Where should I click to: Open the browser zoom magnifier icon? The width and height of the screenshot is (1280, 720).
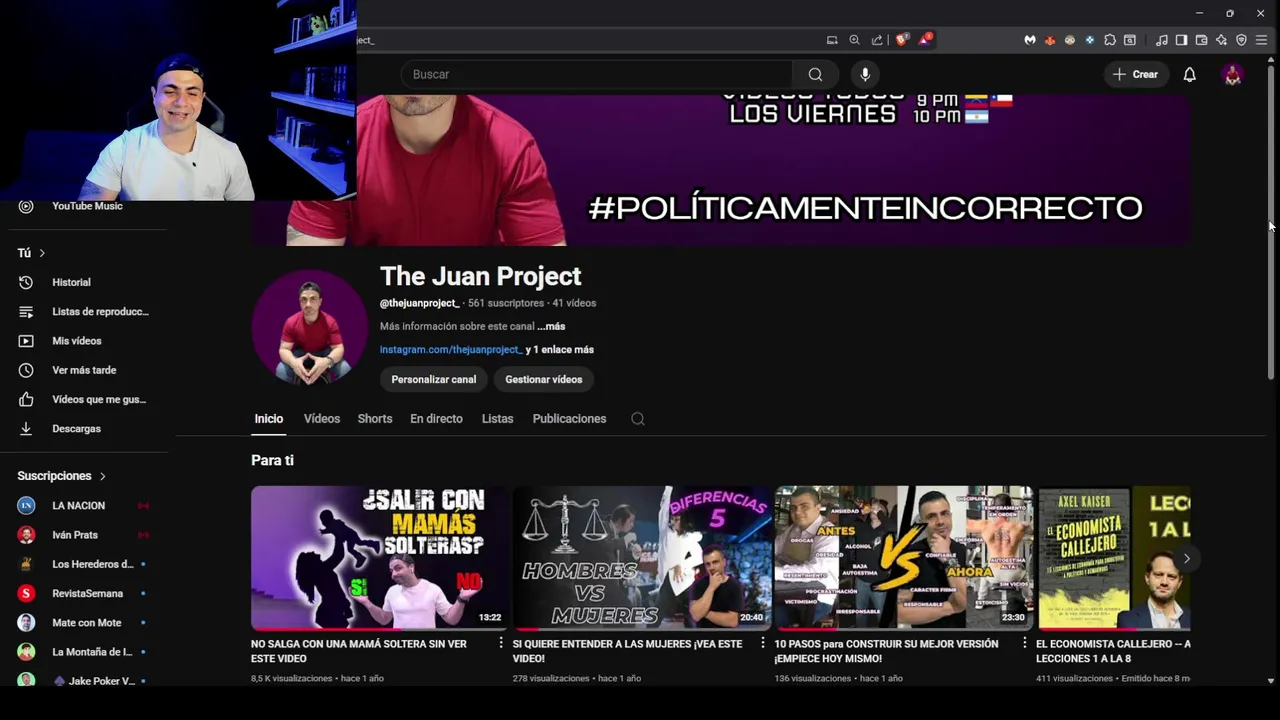click(x=854, y=40)
